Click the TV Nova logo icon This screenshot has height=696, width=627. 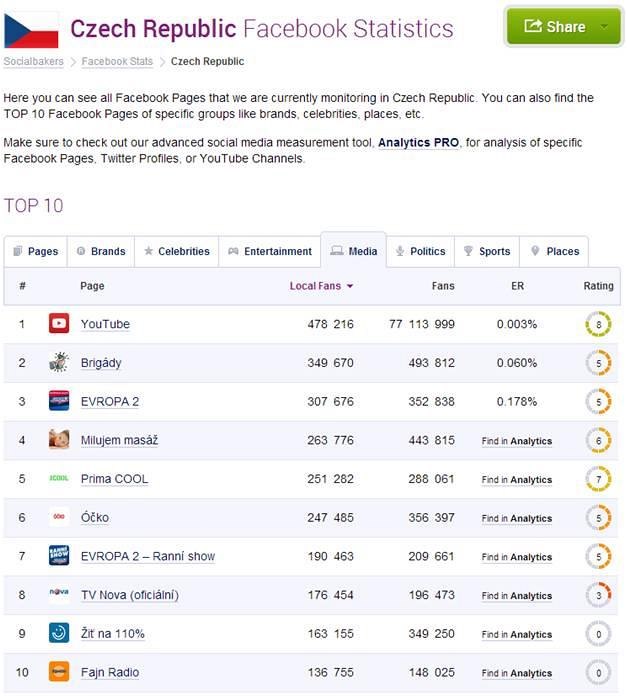tap(59, 592)
